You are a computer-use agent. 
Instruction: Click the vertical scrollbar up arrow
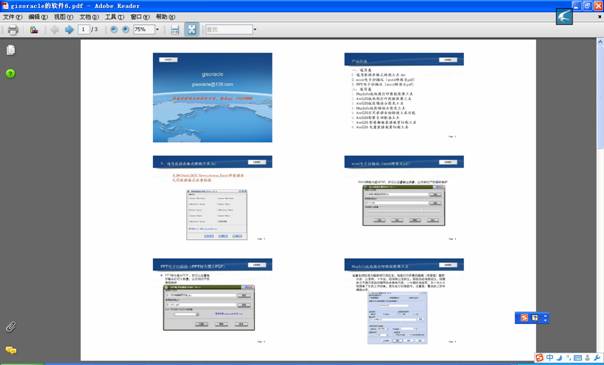pos(600,42)
